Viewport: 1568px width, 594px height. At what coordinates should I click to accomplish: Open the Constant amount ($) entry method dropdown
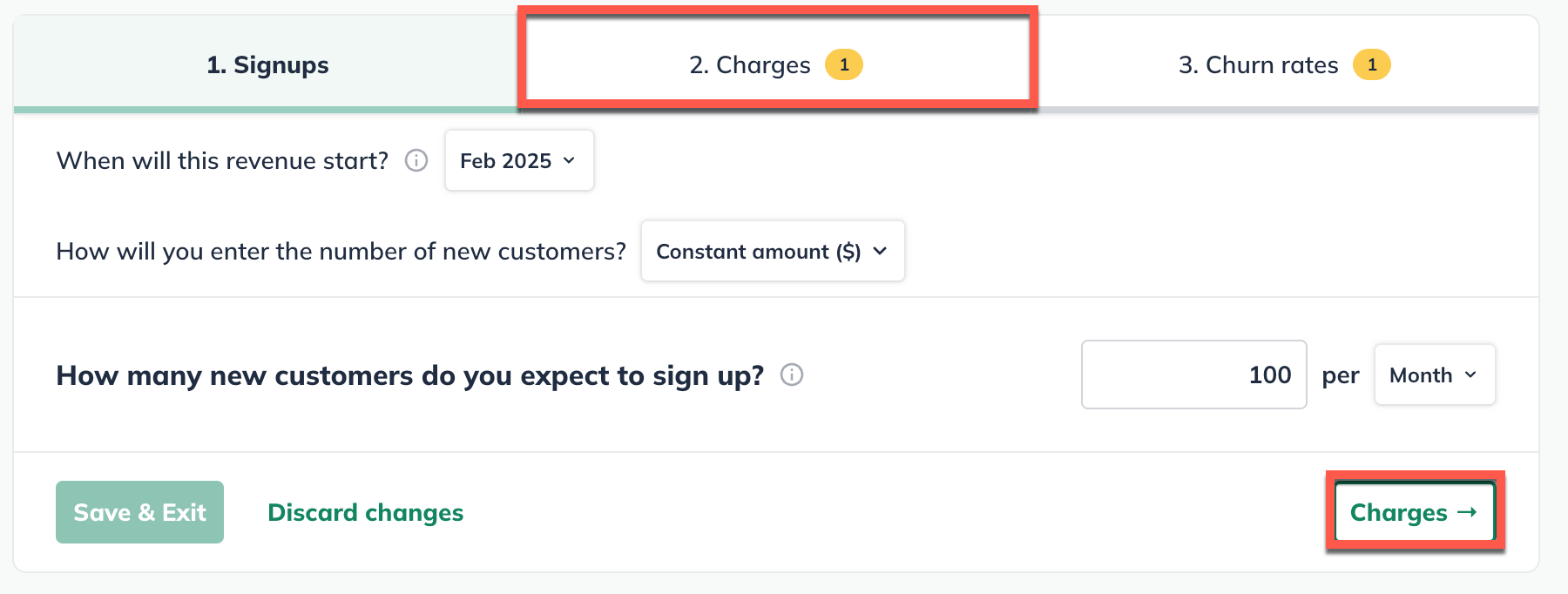tap(772, 251)
